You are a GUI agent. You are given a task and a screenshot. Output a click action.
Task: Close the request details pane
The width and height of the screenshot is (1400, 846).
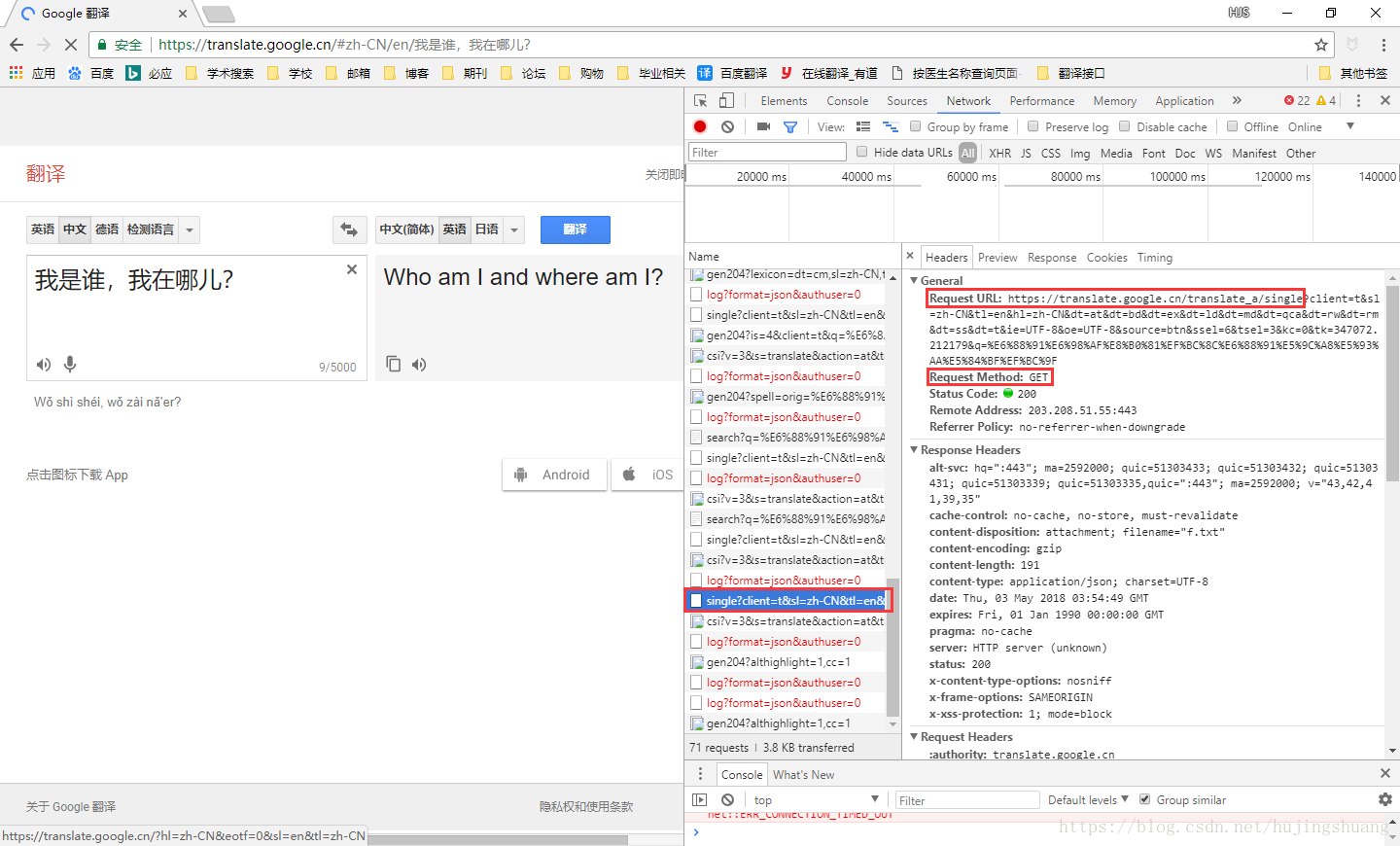click(x=910, y=257)
